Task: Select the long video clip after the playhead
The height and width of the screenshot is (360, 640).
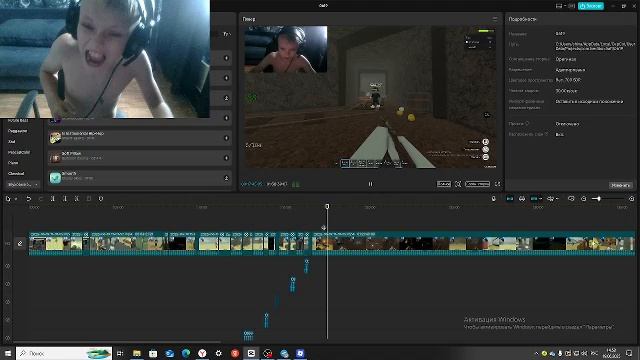Action: pos(473,244)
